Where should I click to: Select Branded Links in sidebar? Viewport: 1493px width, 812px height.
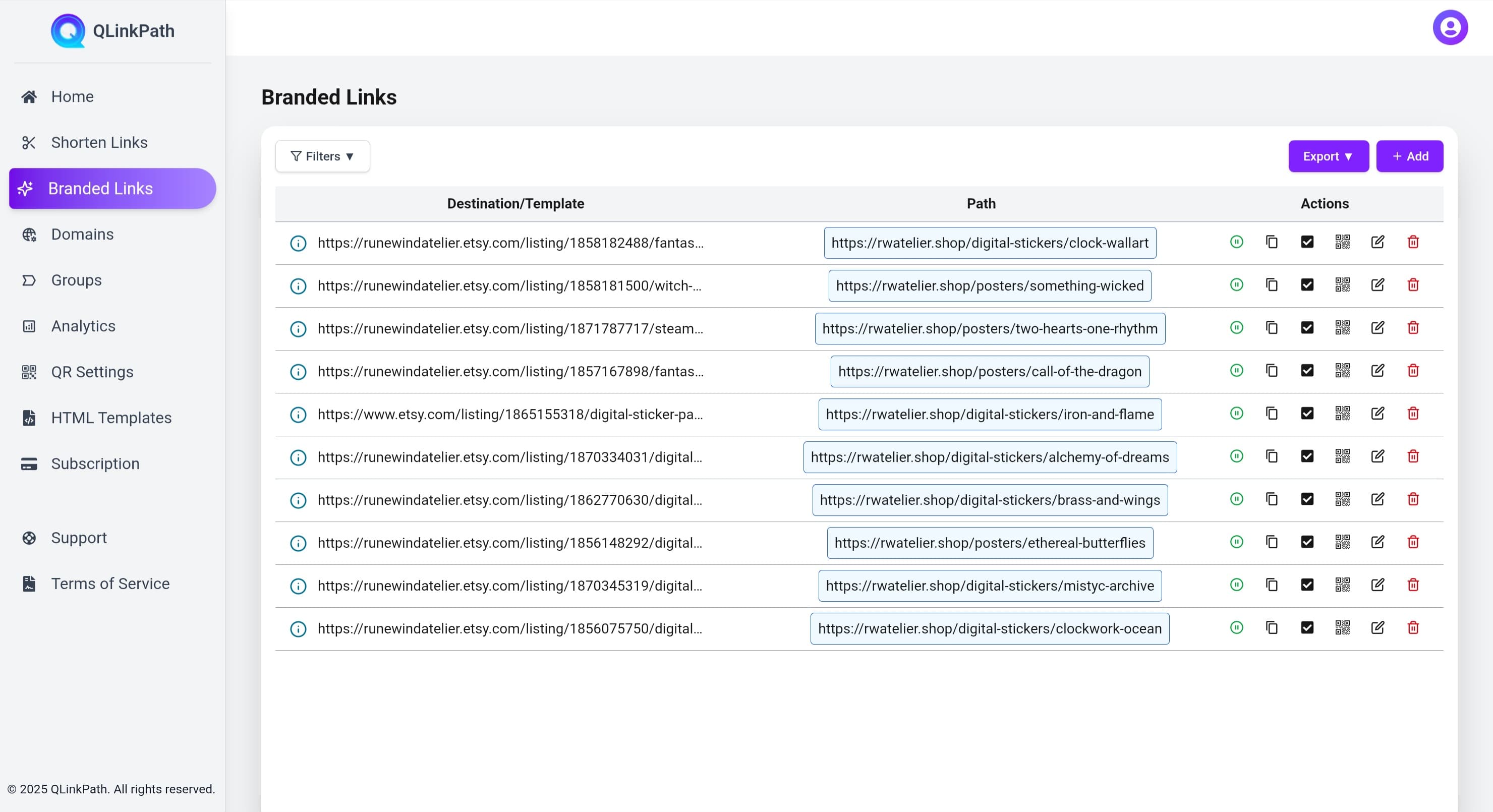[x=112, y=188]
